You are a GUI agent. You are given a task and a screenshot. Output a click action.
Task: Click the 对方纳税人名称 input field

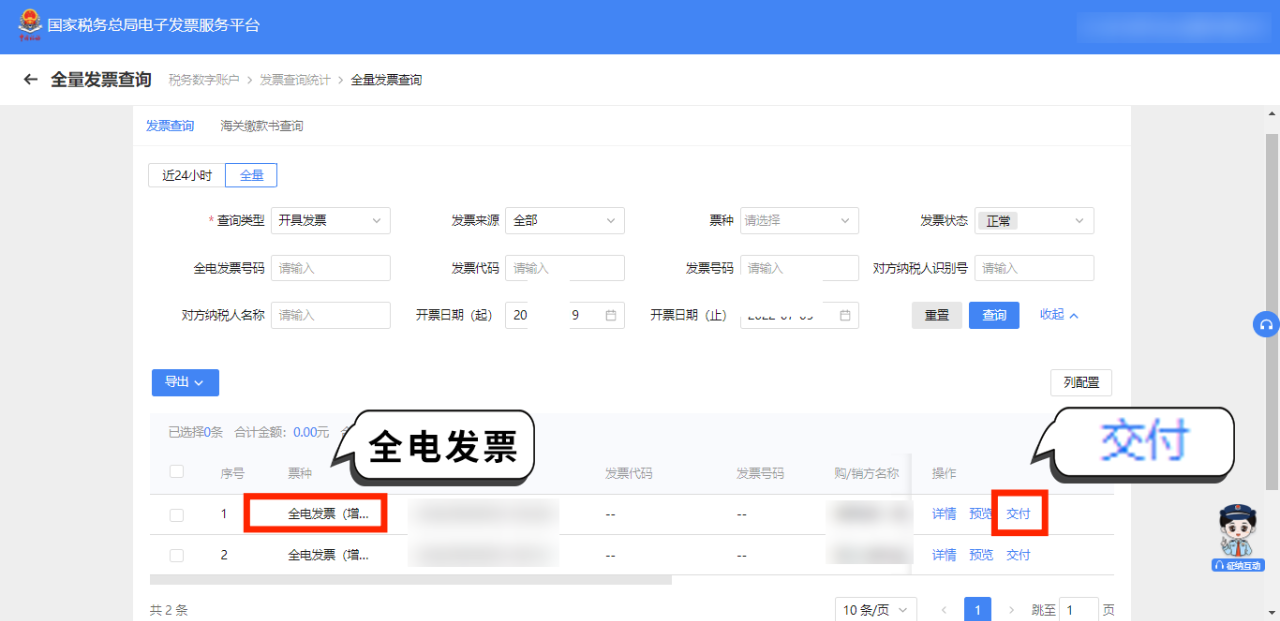330,315
